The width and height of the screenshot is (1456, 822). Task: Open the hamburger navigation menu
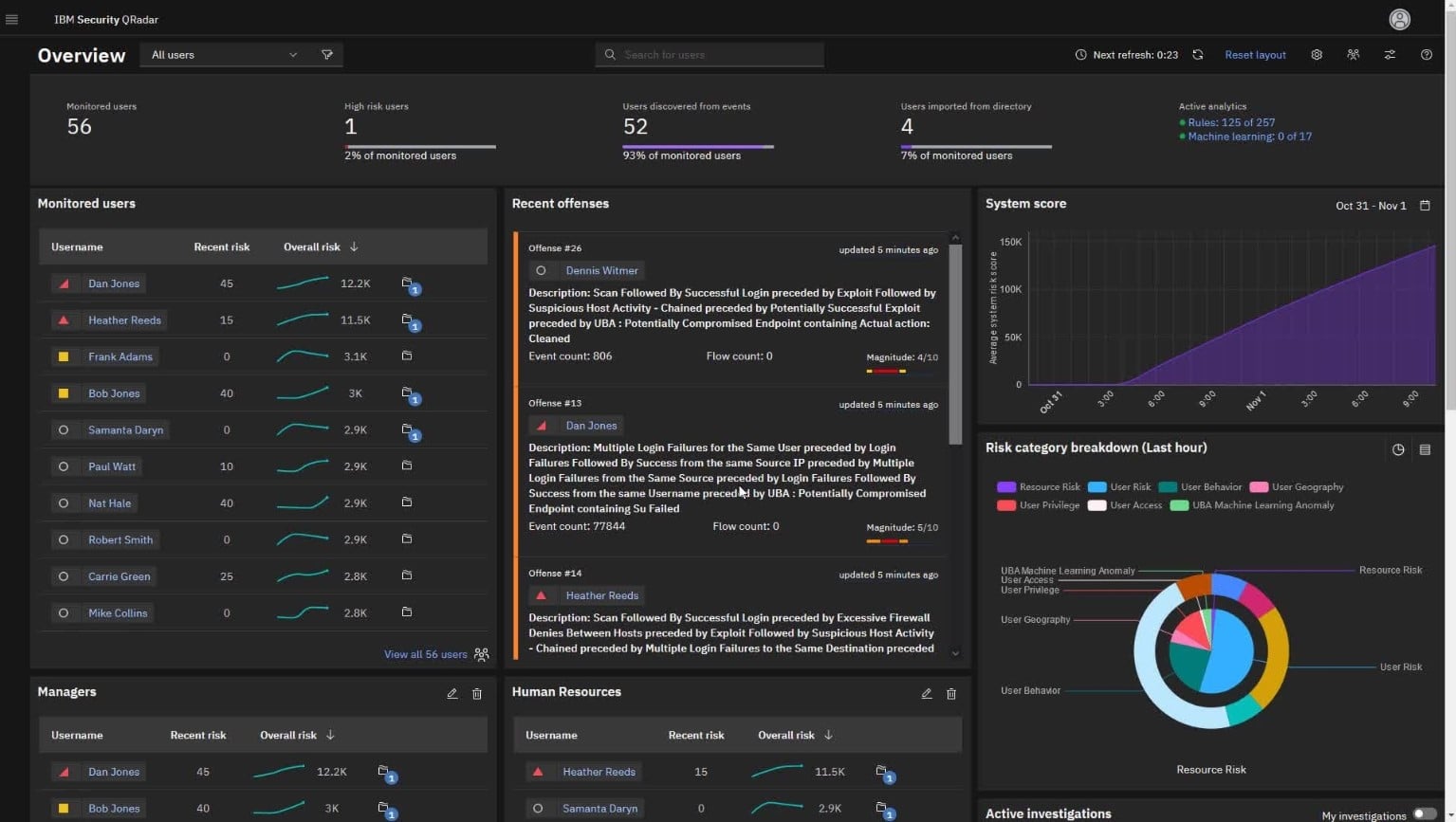point(11,19)
